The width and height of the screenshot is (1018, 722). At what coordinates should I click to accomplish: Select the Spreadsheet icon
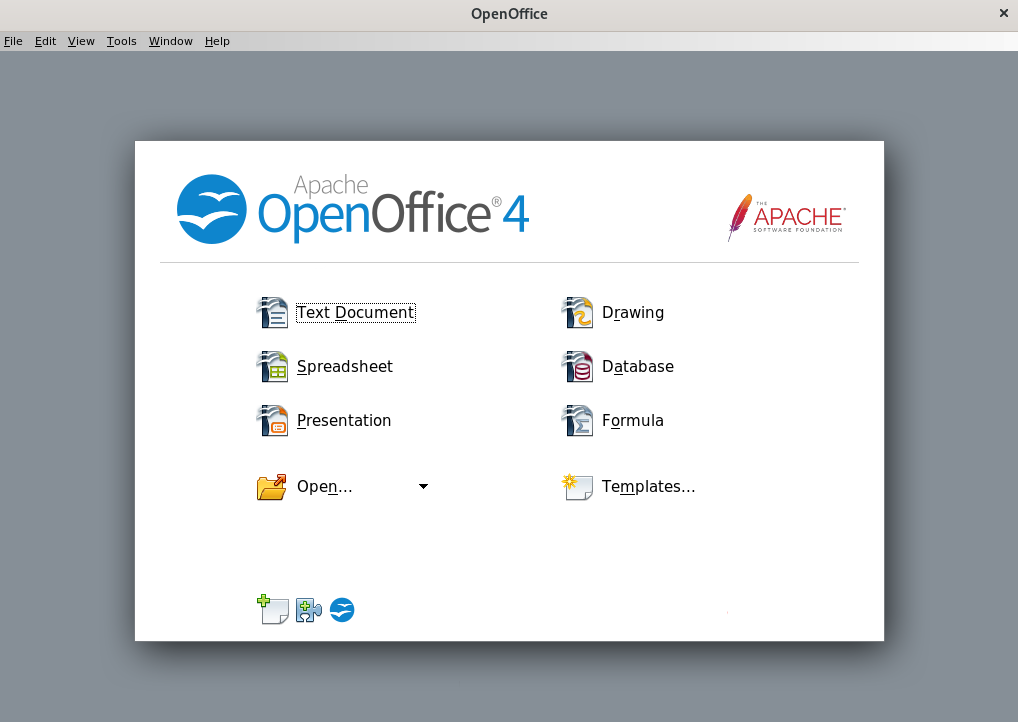click(x=272, y=366)
